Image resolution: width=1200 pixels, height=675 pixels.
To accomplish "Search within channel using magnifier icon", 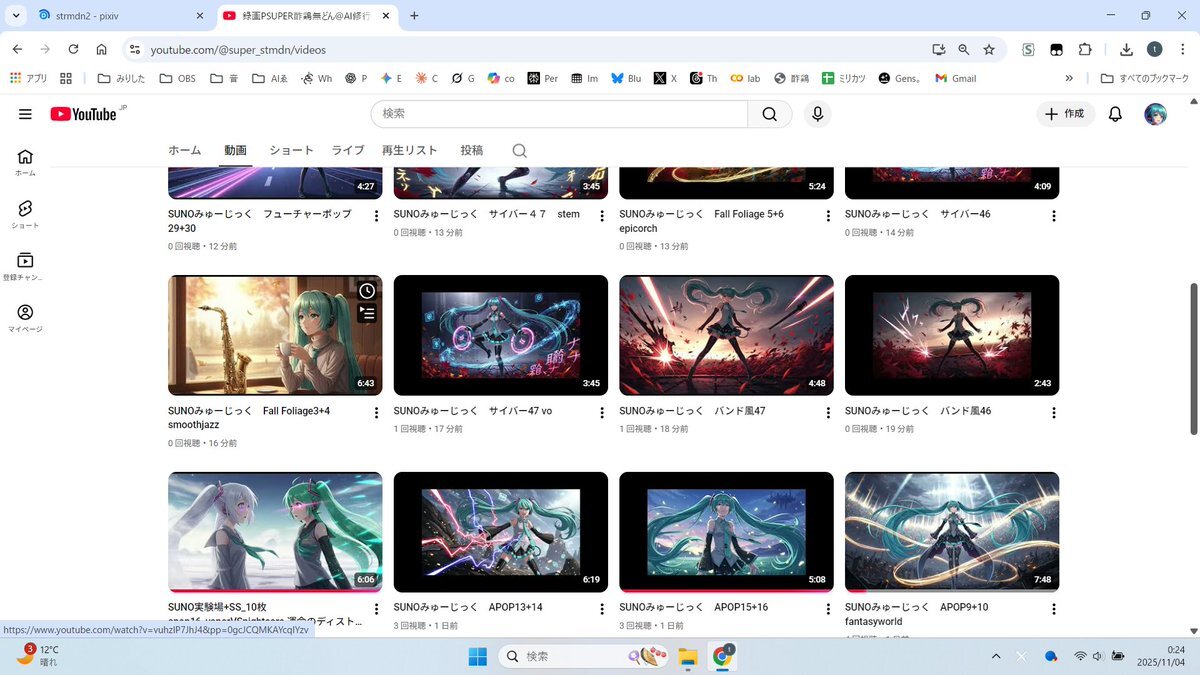I will click(519, 151).
